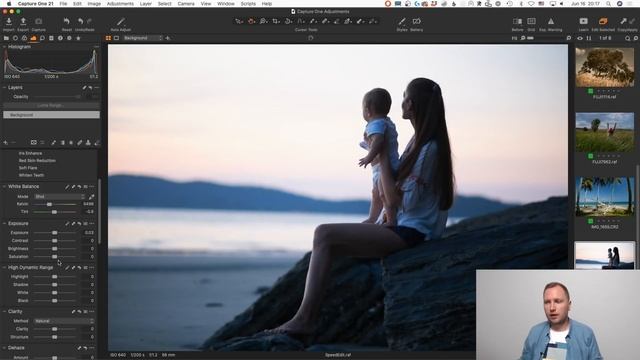Open the Exposure tool tab with orange icon
Screen dimensions: 640x360
coord(33,38)
